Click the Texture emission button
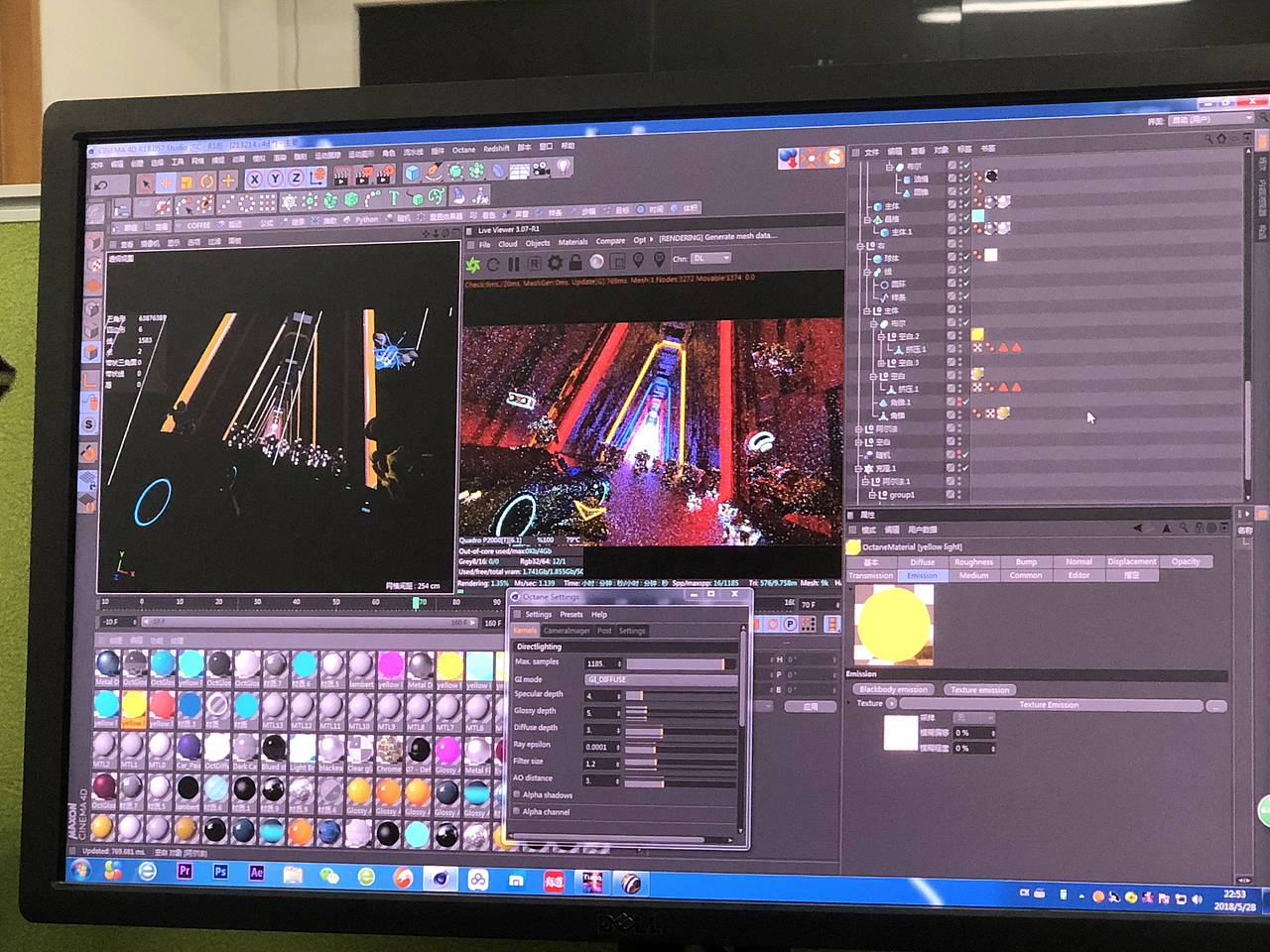The width and height of the screenshot is (1270, 952). pos(978,689)
